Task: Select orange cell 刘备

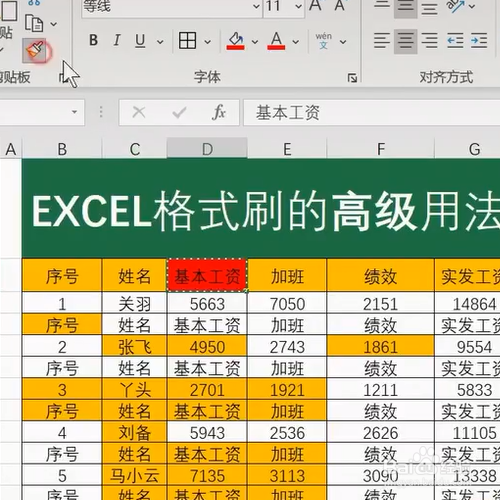Action: pos(134,432)
